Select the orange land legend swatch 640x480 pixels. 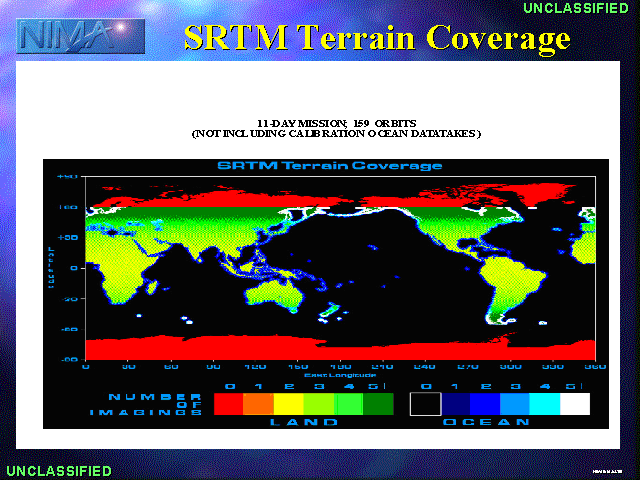pyautogui.click(x=259, y=404)
